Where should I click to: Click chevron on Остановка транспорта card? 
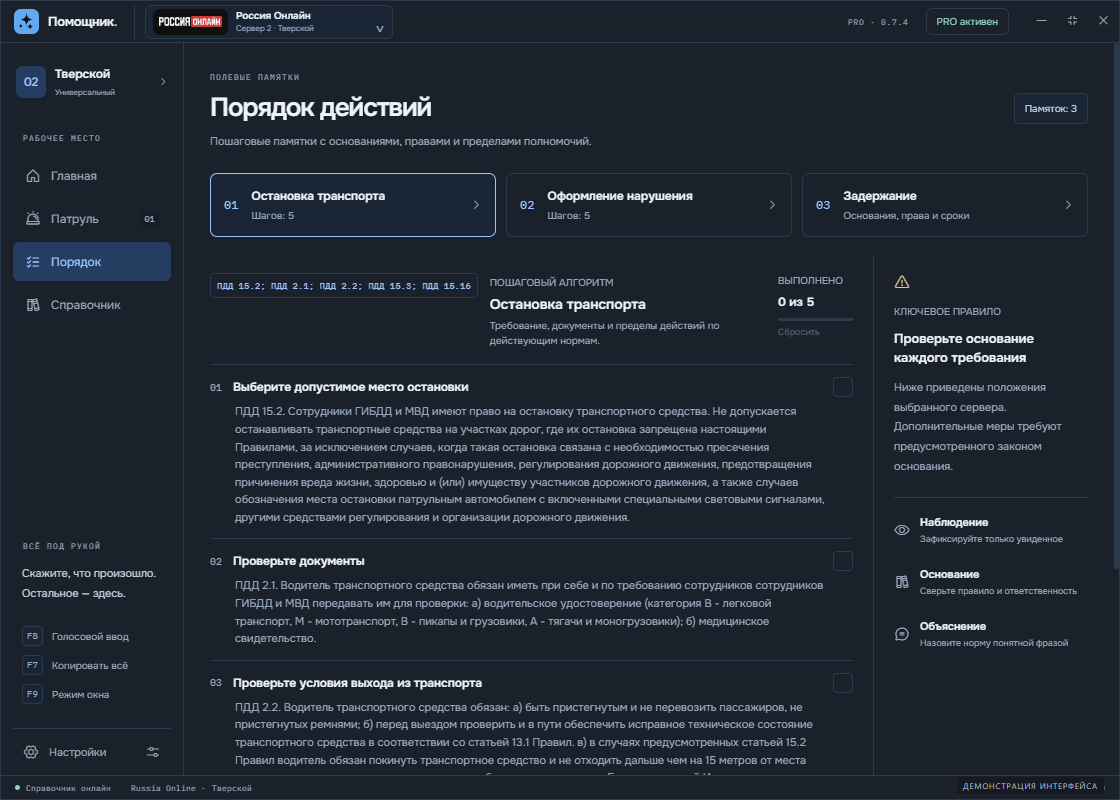coord(476,205)
